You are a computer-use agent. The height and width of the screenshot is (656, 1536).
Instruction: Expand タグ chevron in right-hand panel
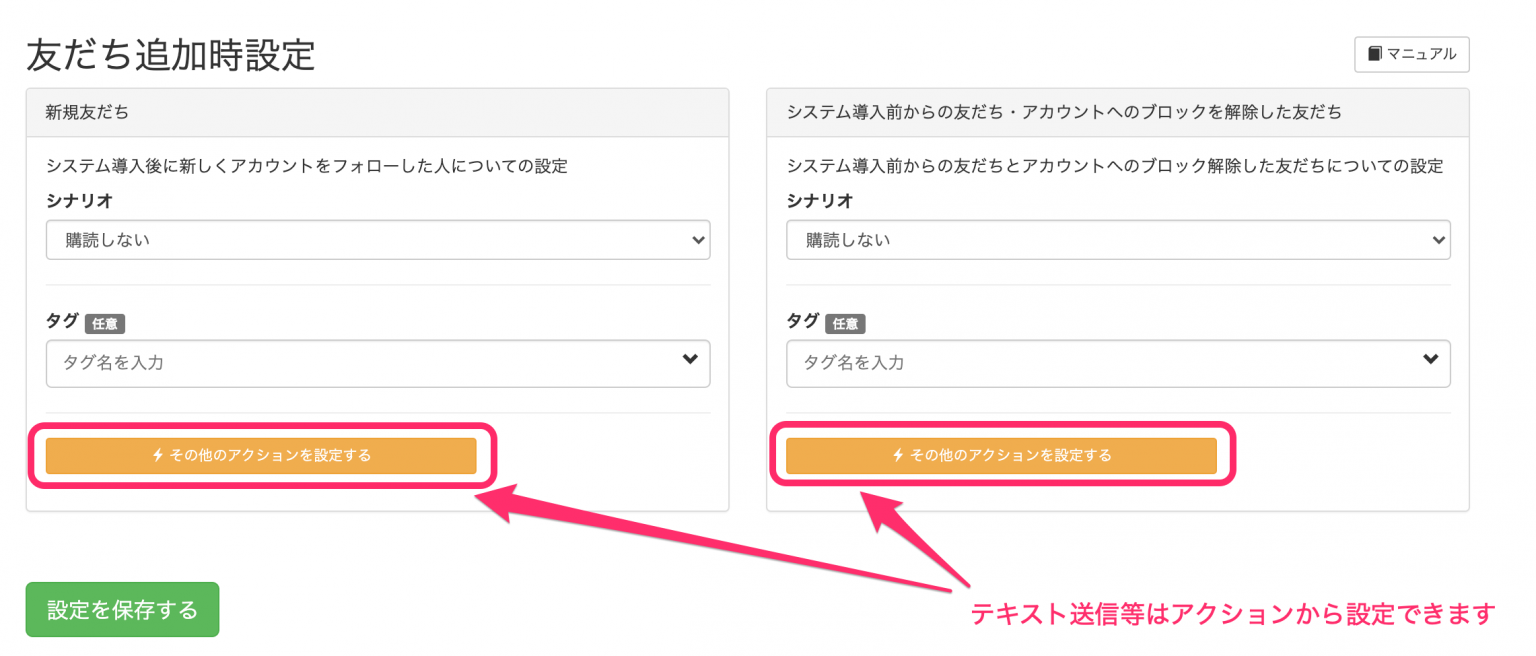pos(1430,360)
